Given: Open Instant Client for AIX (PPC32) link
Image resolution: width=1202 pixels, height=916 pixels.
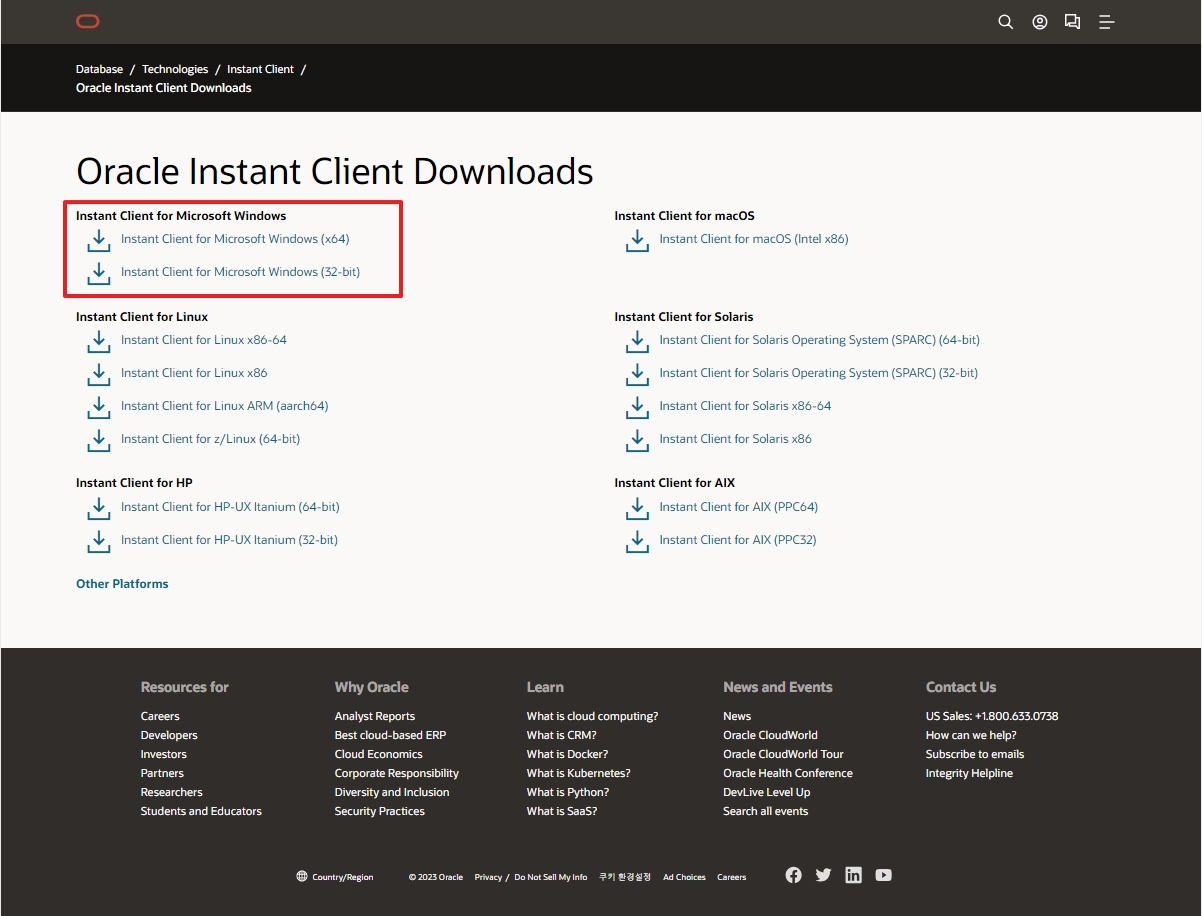Looking at the screenshot, I should [738, 540].
